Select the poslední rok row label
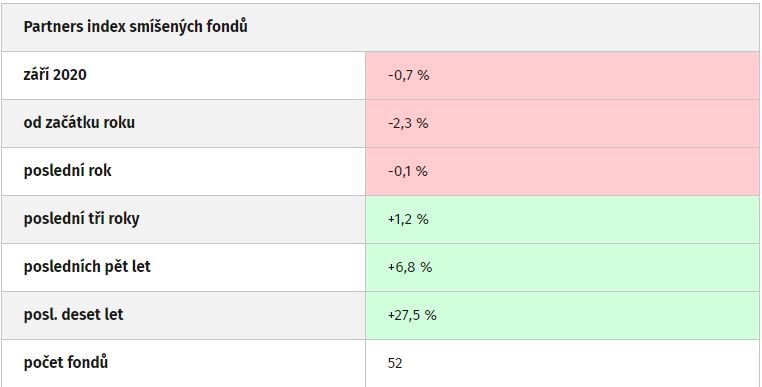This screenshot has width=762, height=387. [68, 171]
